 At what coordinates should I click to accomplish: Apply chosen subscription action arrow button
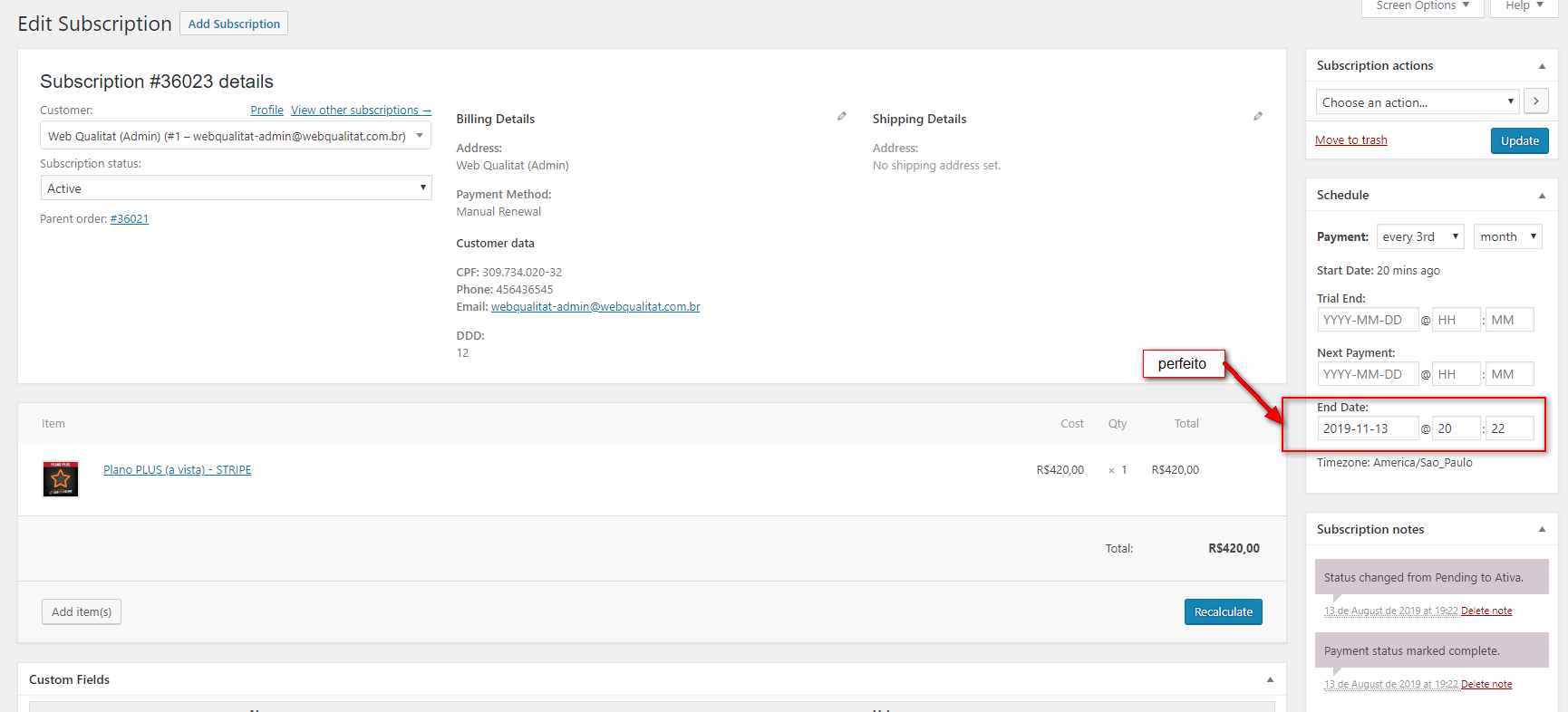(x=1535, y=101)
